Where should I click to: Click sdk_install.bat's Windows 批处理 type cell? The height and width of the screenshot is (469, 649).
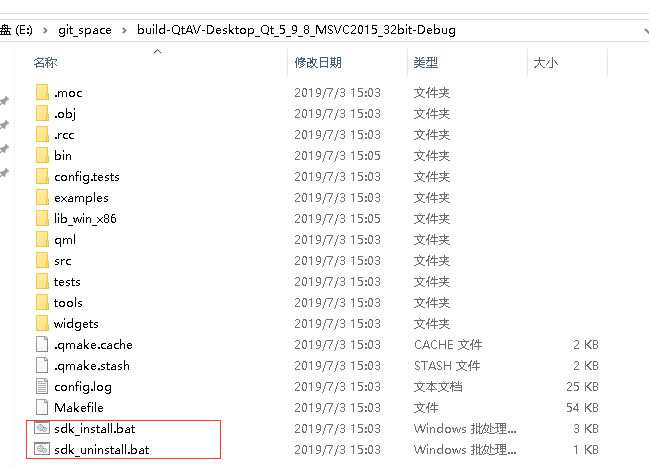coord(465,429)
